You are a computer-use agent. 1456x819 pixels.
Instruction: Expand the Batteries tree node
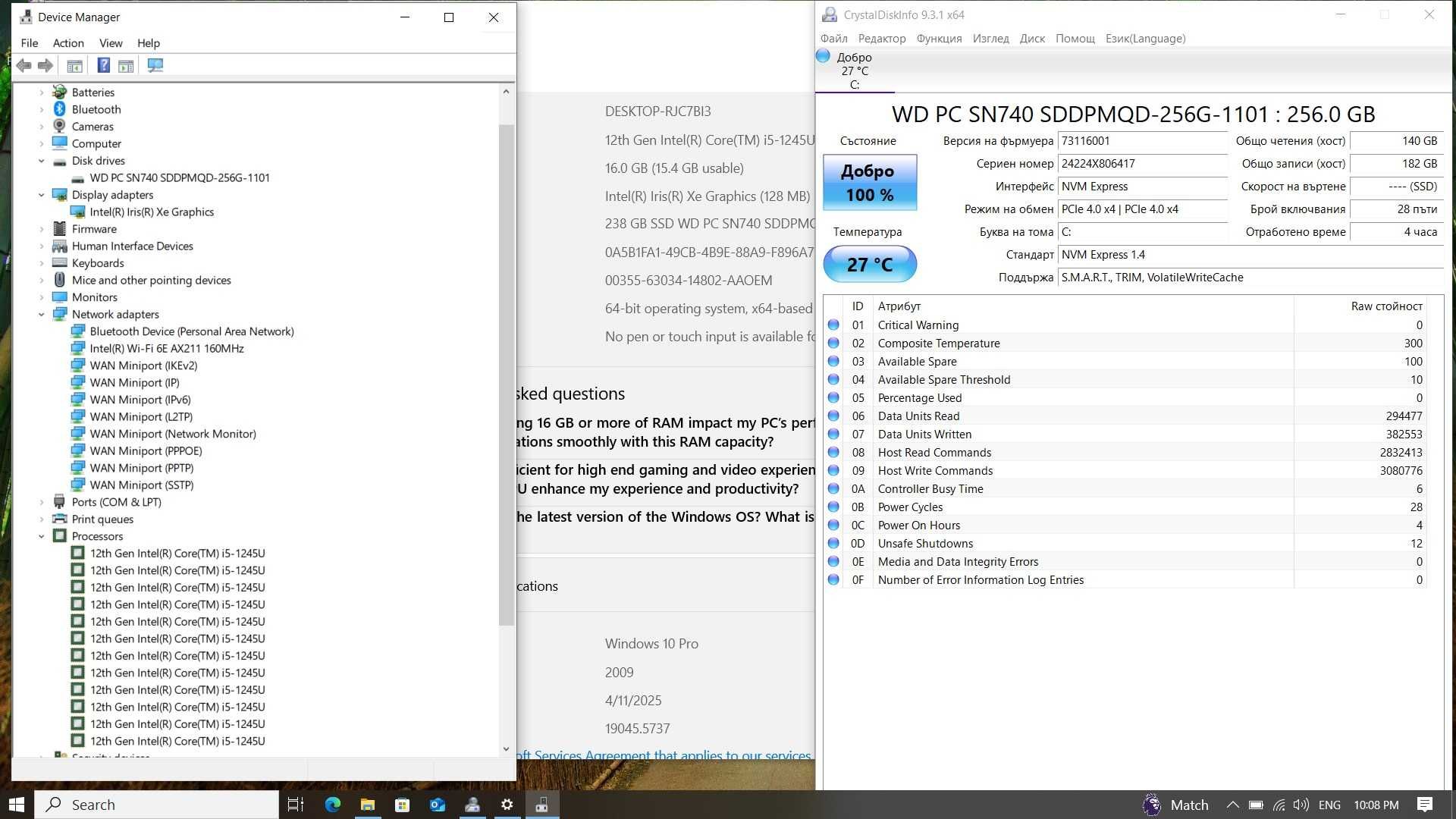tap(42, 93)
